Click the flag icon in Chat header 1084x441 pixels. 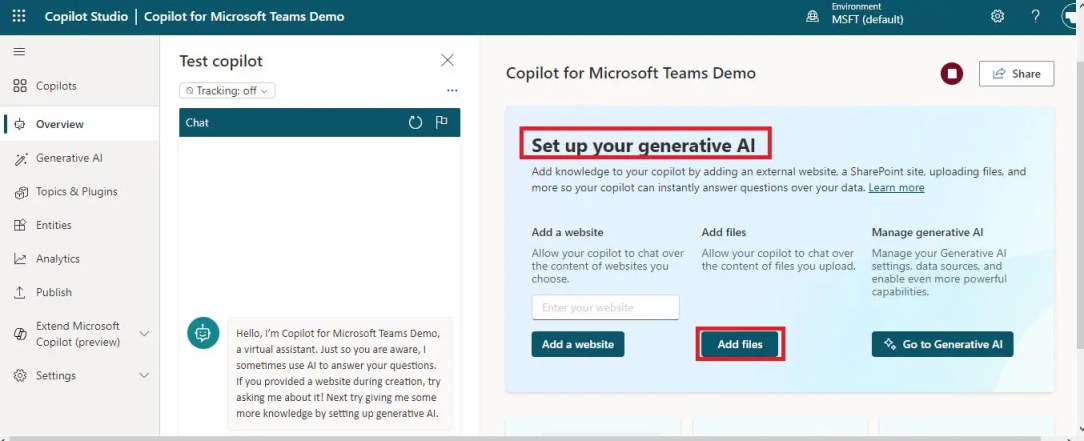[x=441, y=122]
